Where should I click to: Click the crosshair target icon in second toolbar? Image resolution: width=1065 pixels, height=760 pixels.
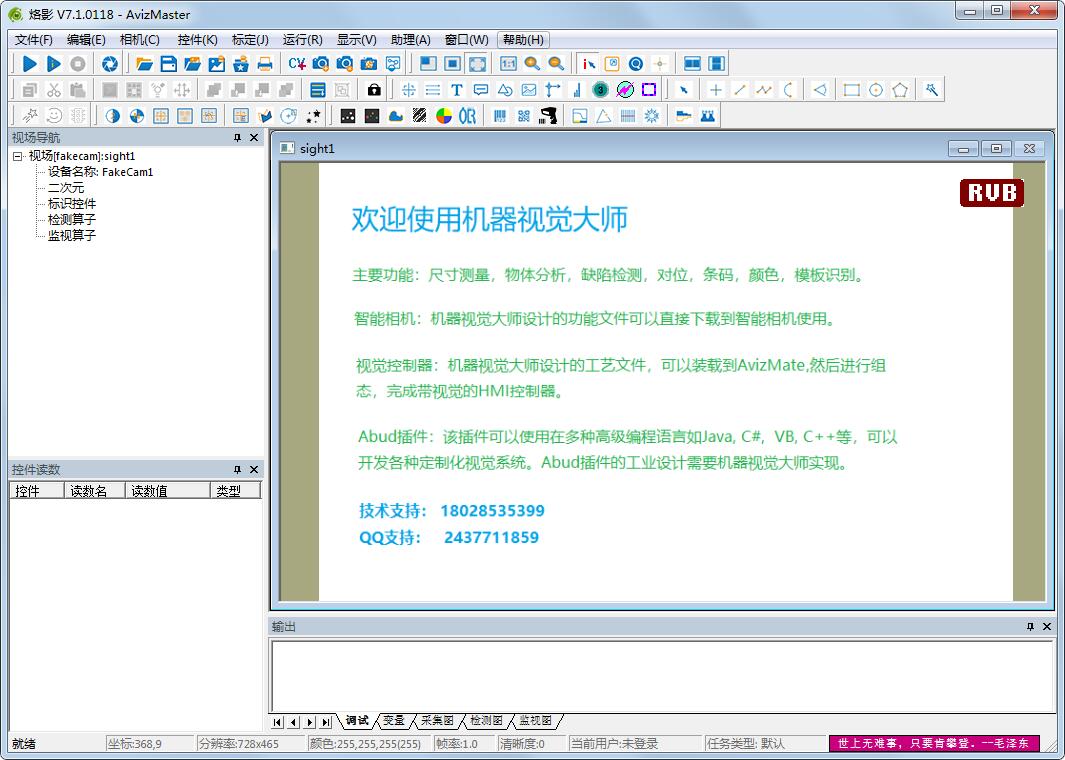tap(408, 90)
